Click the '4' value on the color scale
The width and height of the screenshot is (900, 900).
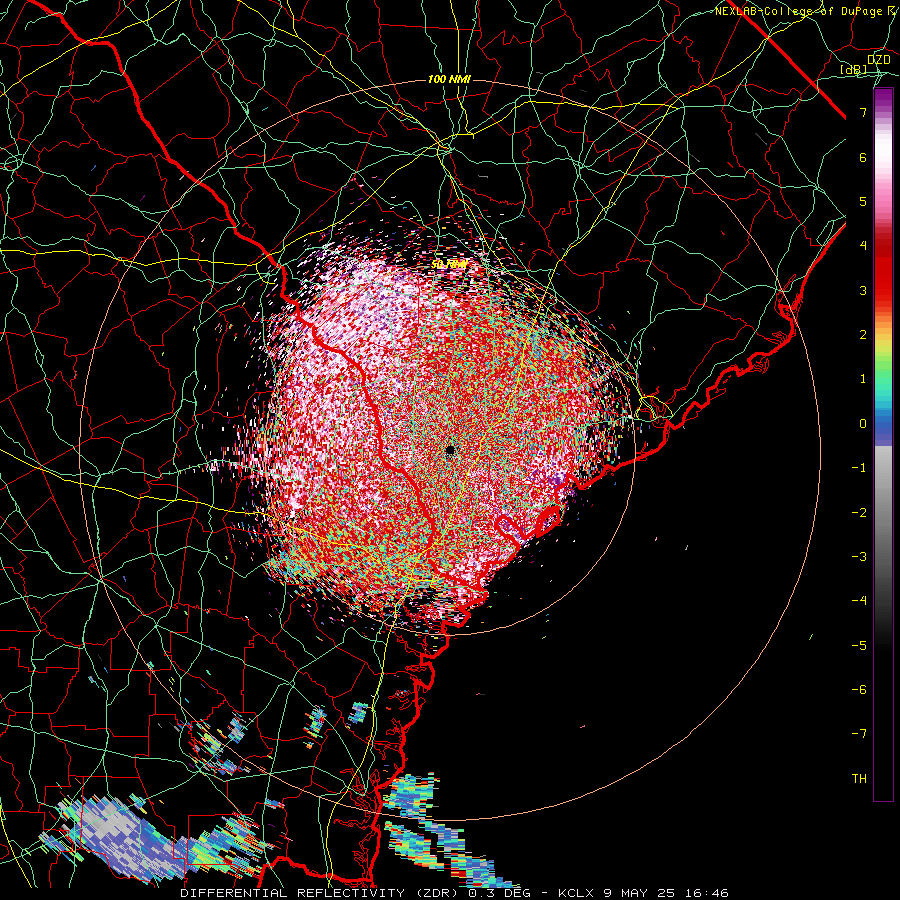point(863,245)
